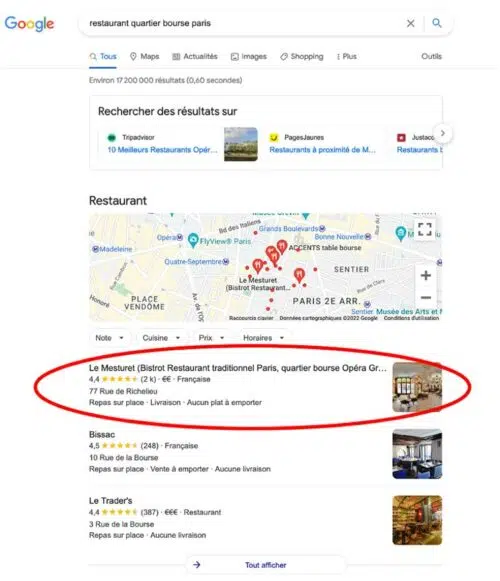Open the Prix filter dropdown
The image size is (500, 581).
pyautogui.click(x=211, y=338)
